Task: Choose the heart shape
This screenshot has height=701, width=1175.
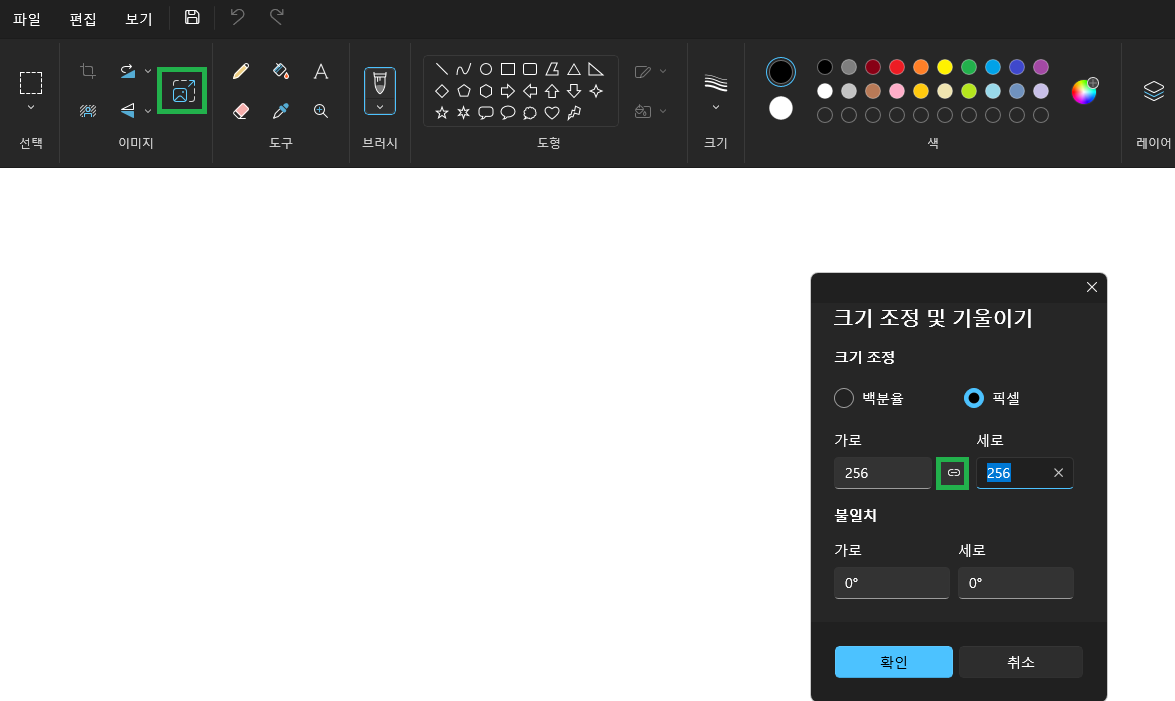Action: point(552,112)
